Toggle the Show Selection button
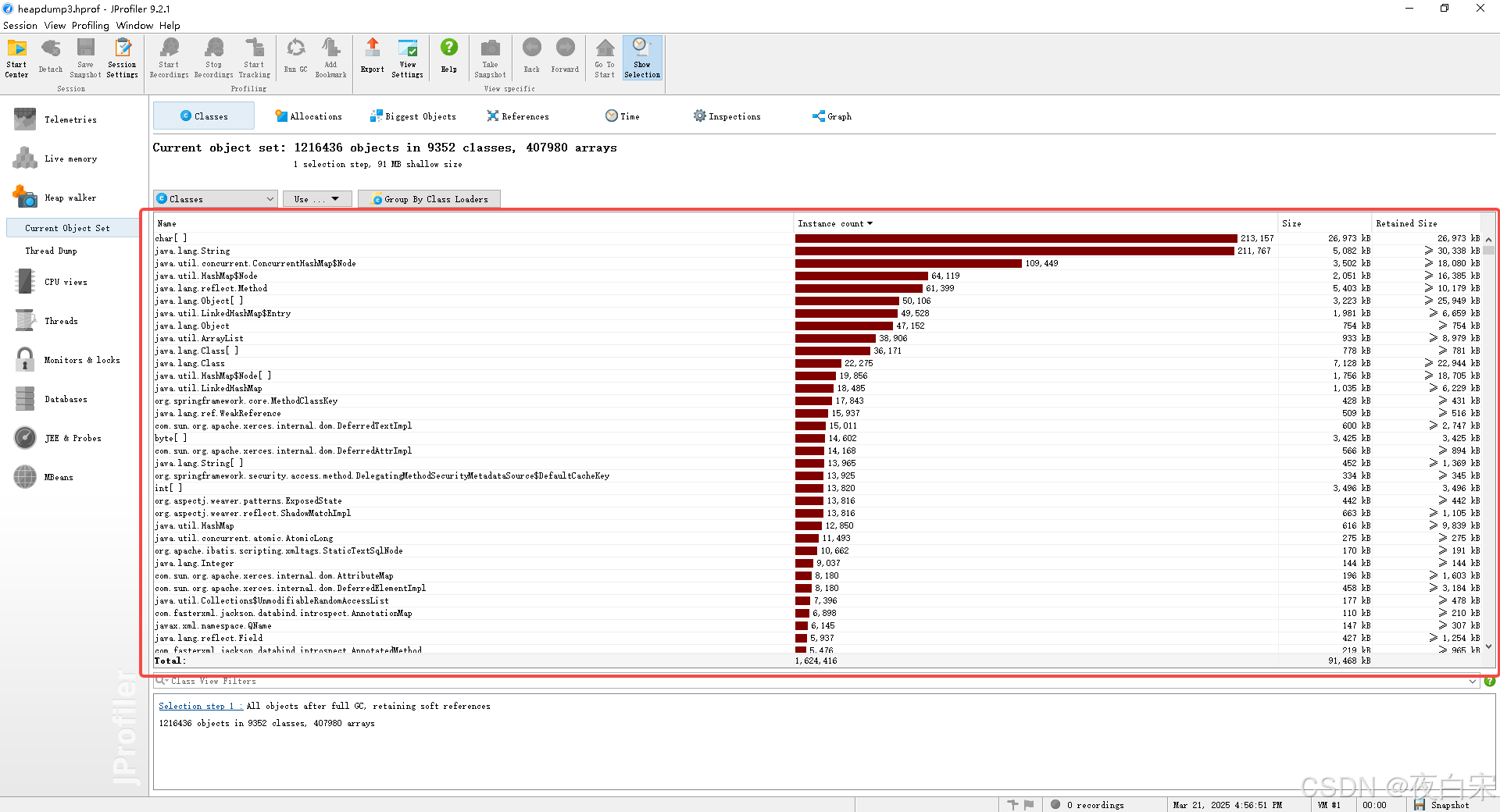Image resolution: width=1500 pixels, height=812 pixels. pyautogui.click(x=642, y=58)
